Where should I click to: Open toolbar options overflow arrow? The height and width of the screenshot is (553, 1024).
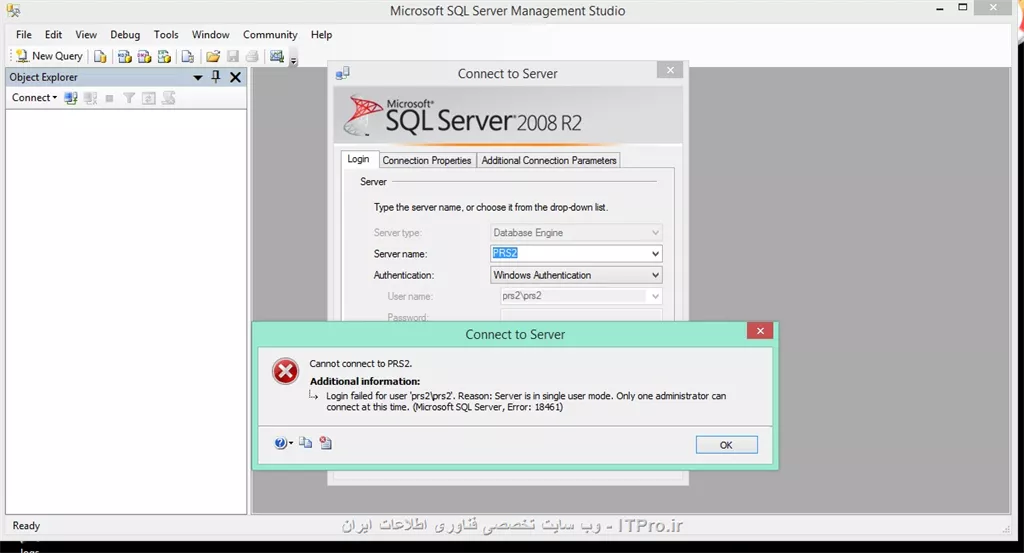[x=294, y=60]
